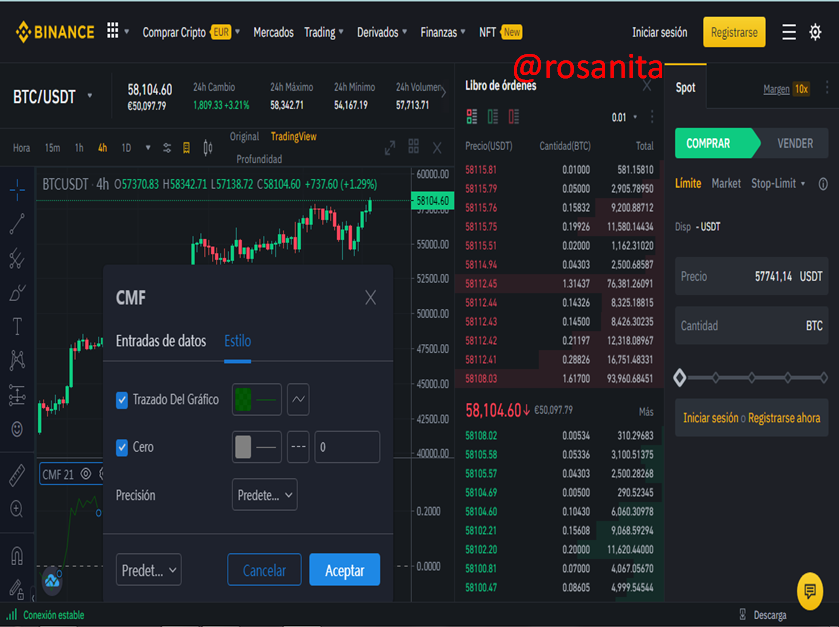Click the Registrarse button

pos(734,32)
